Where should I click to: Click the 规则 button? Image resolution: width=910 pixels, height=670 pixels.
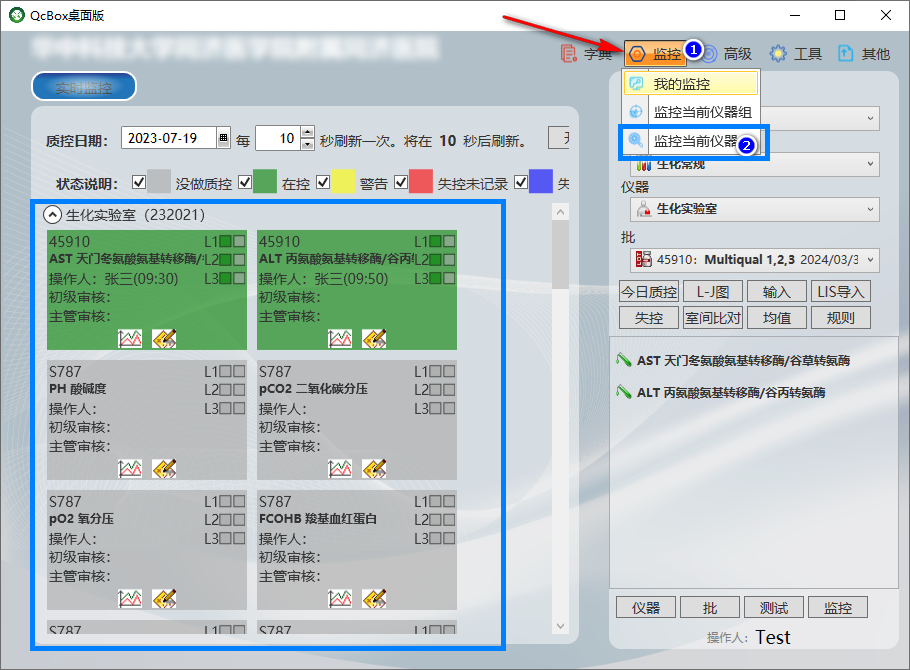(841, 318)
